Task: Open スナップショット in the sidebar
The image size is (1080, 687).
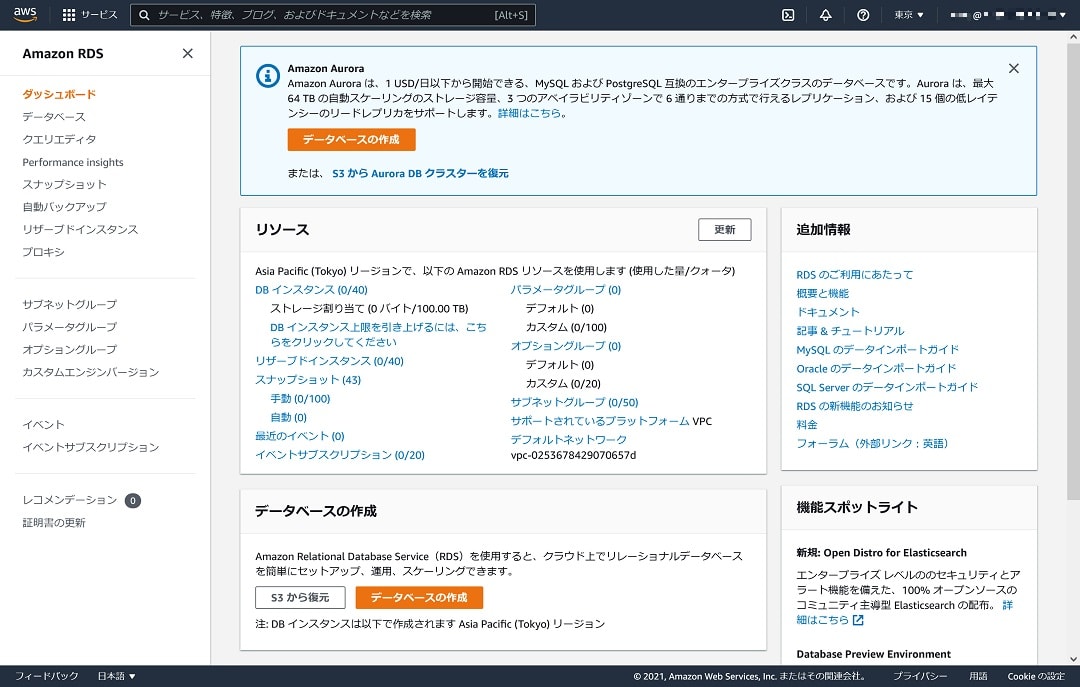Action: click(64, 185)
